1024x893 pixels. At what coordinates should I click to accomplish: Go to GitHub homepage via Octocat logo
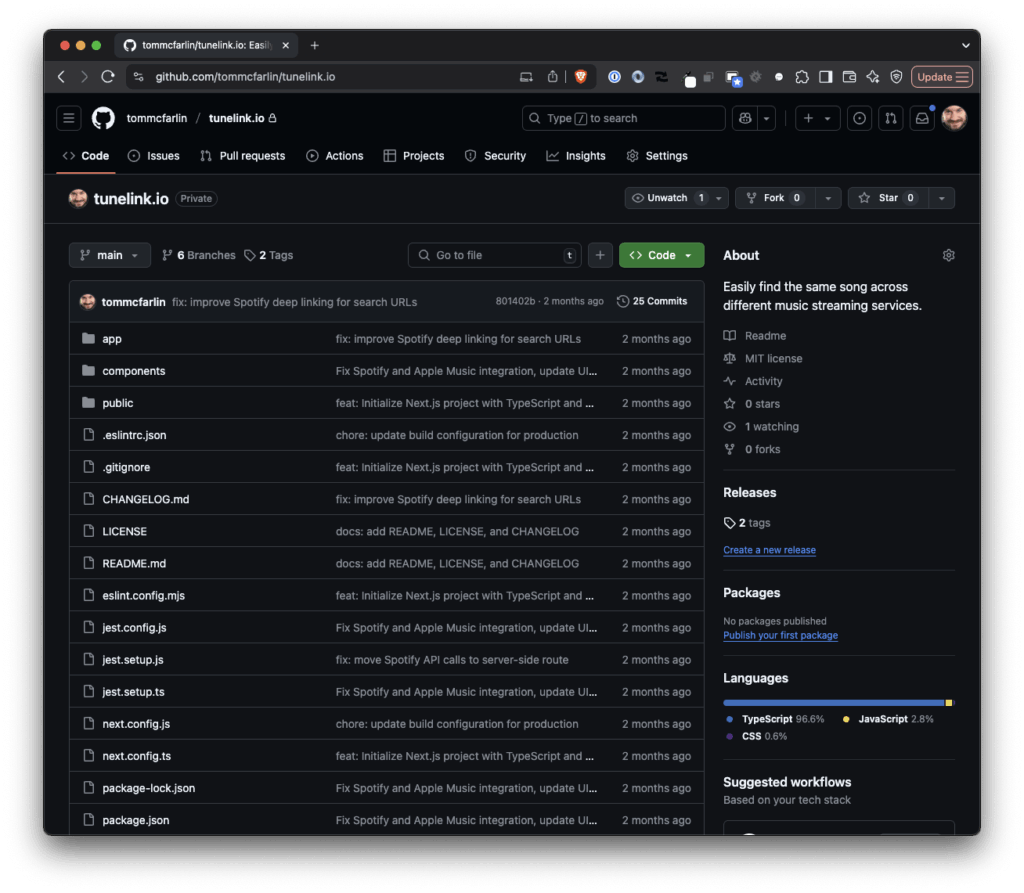(103, 118)
